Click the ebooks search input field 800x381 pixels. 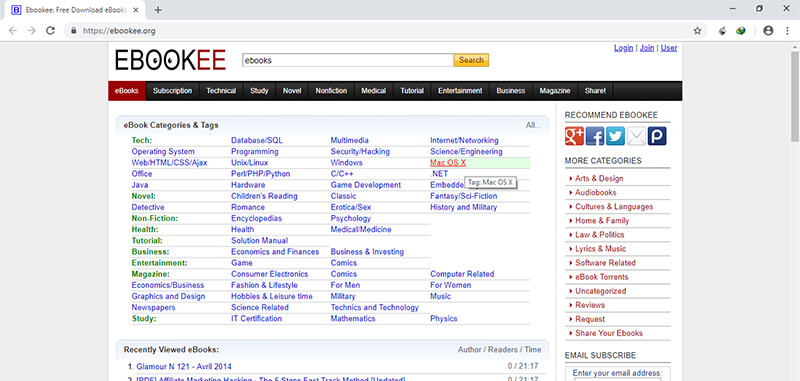348,60
